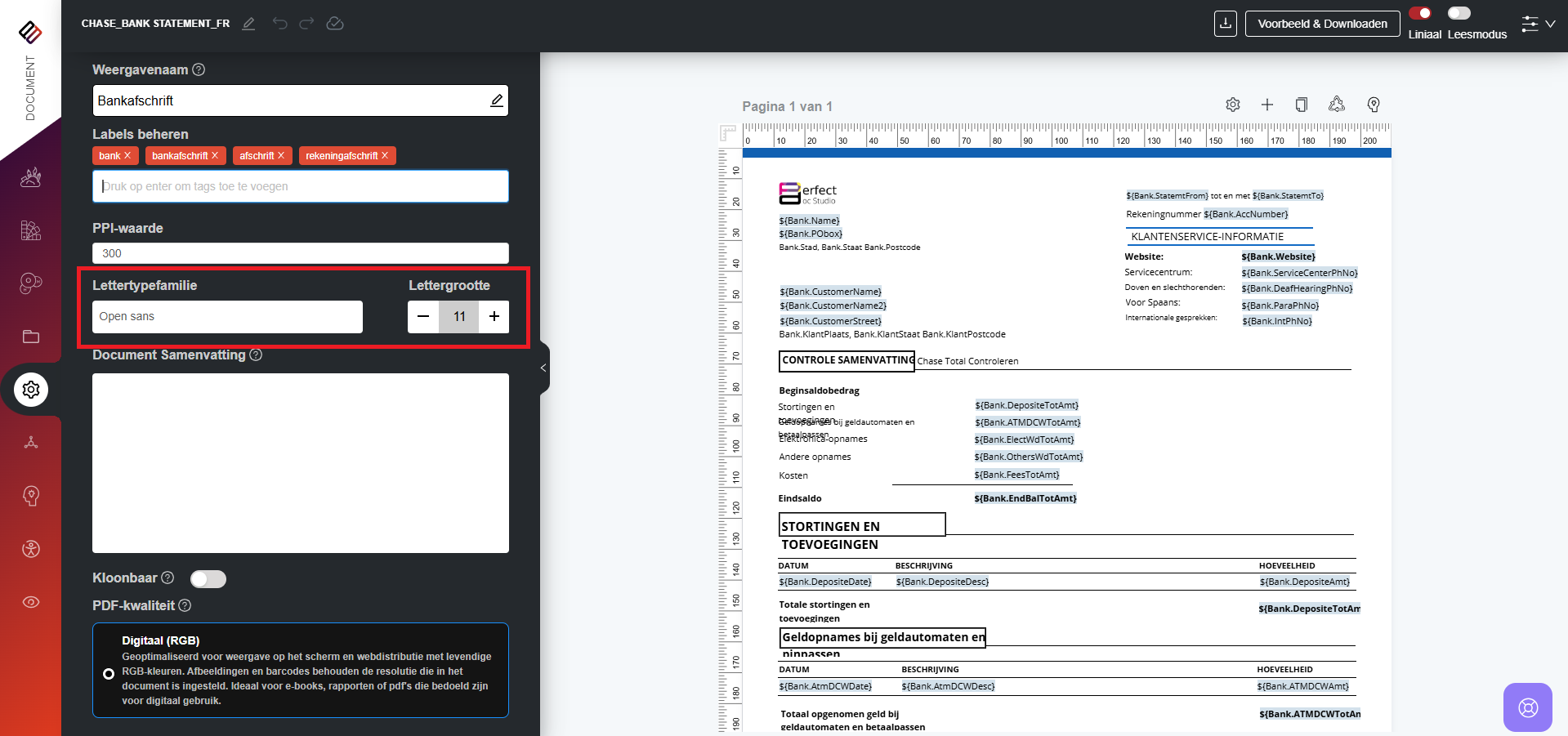Expand the sliders settings dropdown in top bar
Screen dimensions: 1568x736
pos(1538,24)
